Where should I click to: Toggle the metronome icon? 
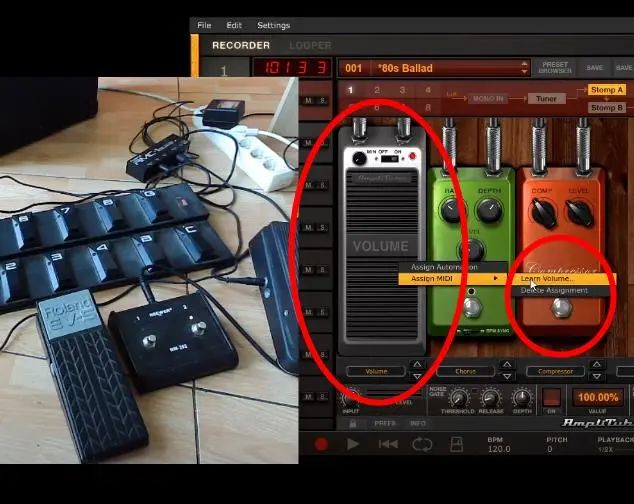pyautogui.click(x=456, y=444)
